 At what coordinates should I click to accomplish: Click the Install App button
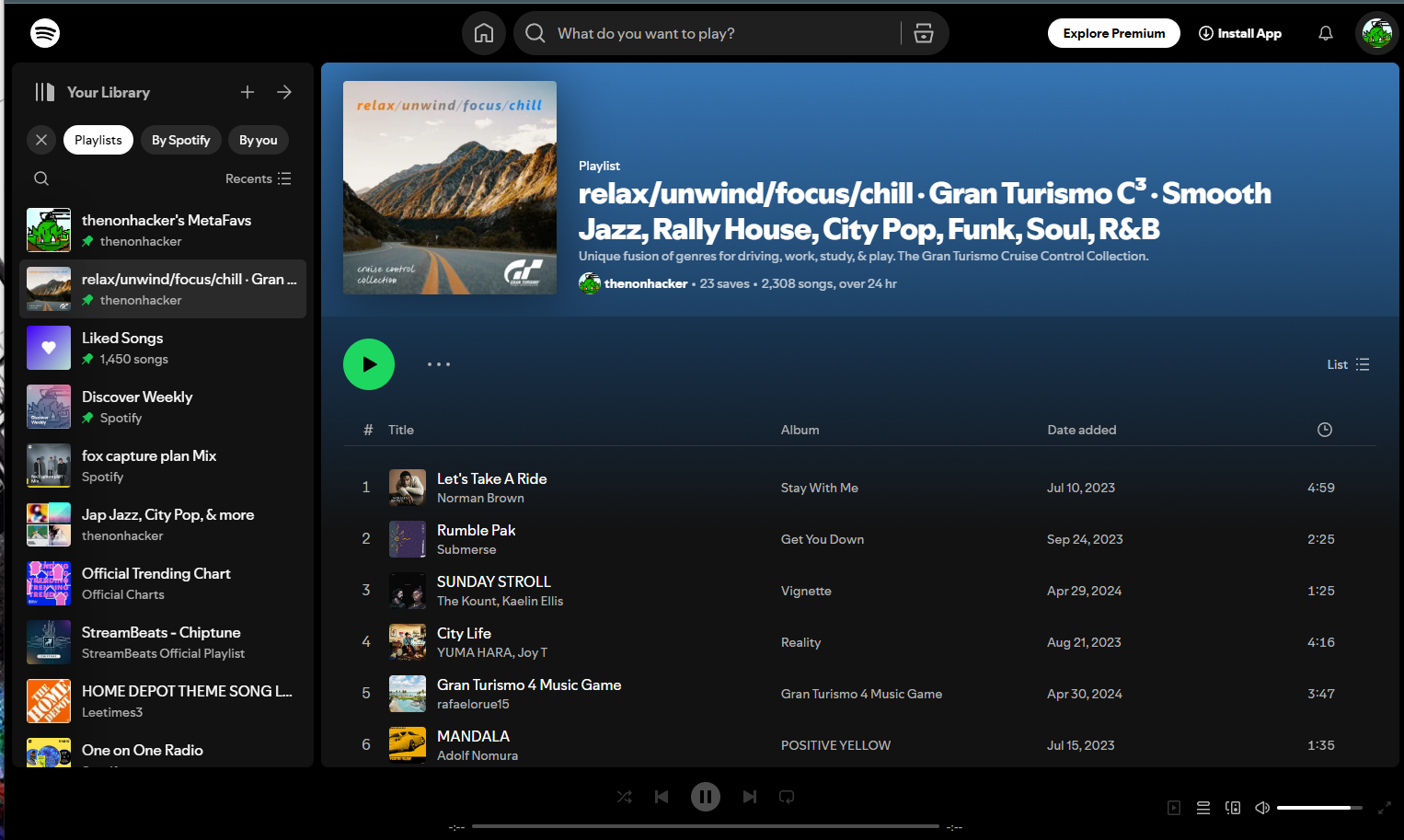[1240, 33]
